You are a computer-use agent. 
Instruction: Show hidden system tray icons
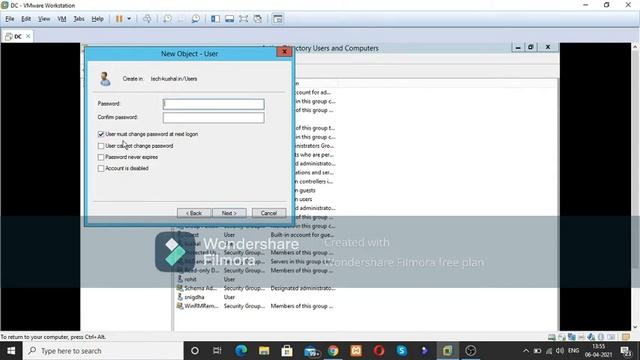pyautogui.click(x=526, y=351)
